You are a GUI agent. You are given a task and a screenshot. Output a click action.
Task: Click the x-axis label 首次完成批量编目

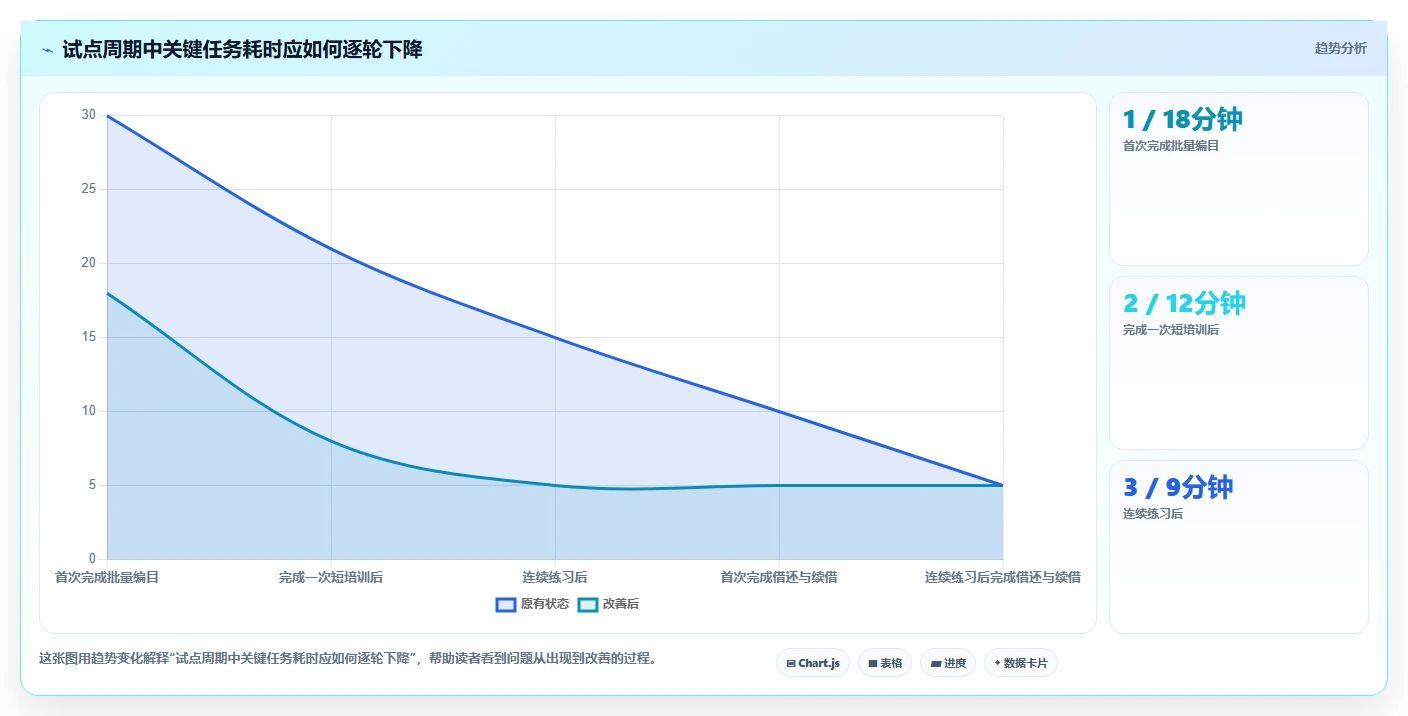107,577
